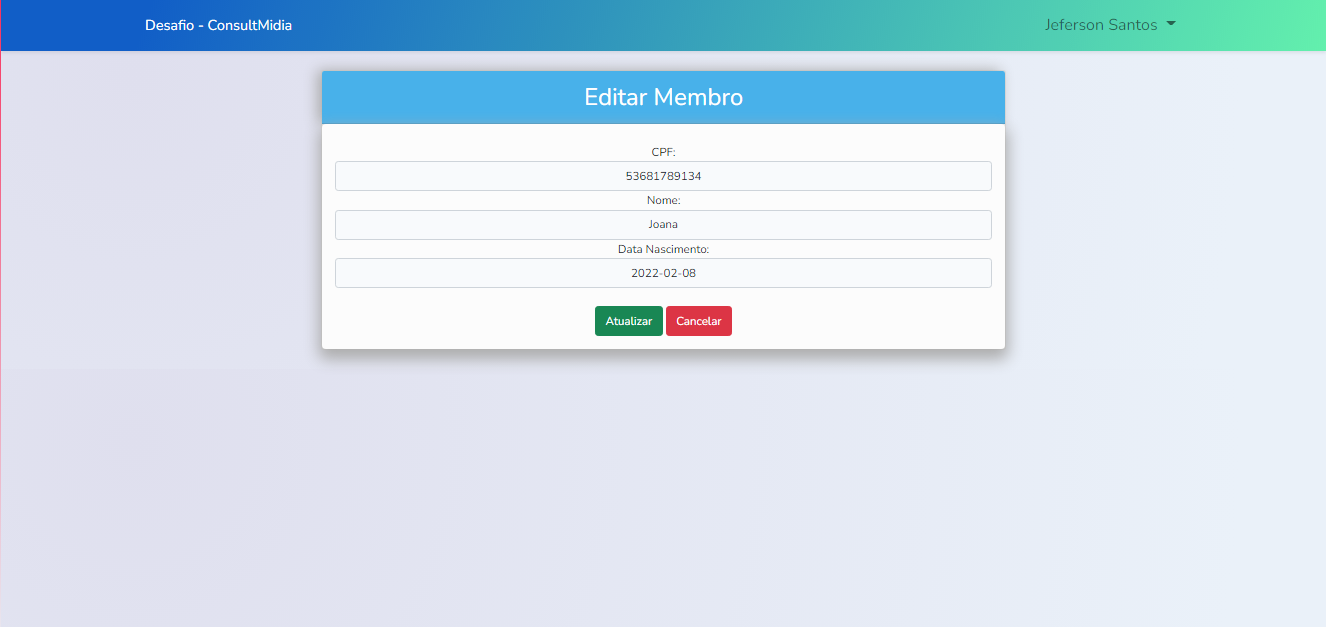Click the Nome: label
1326x627 pixels.
pos(663,201)
